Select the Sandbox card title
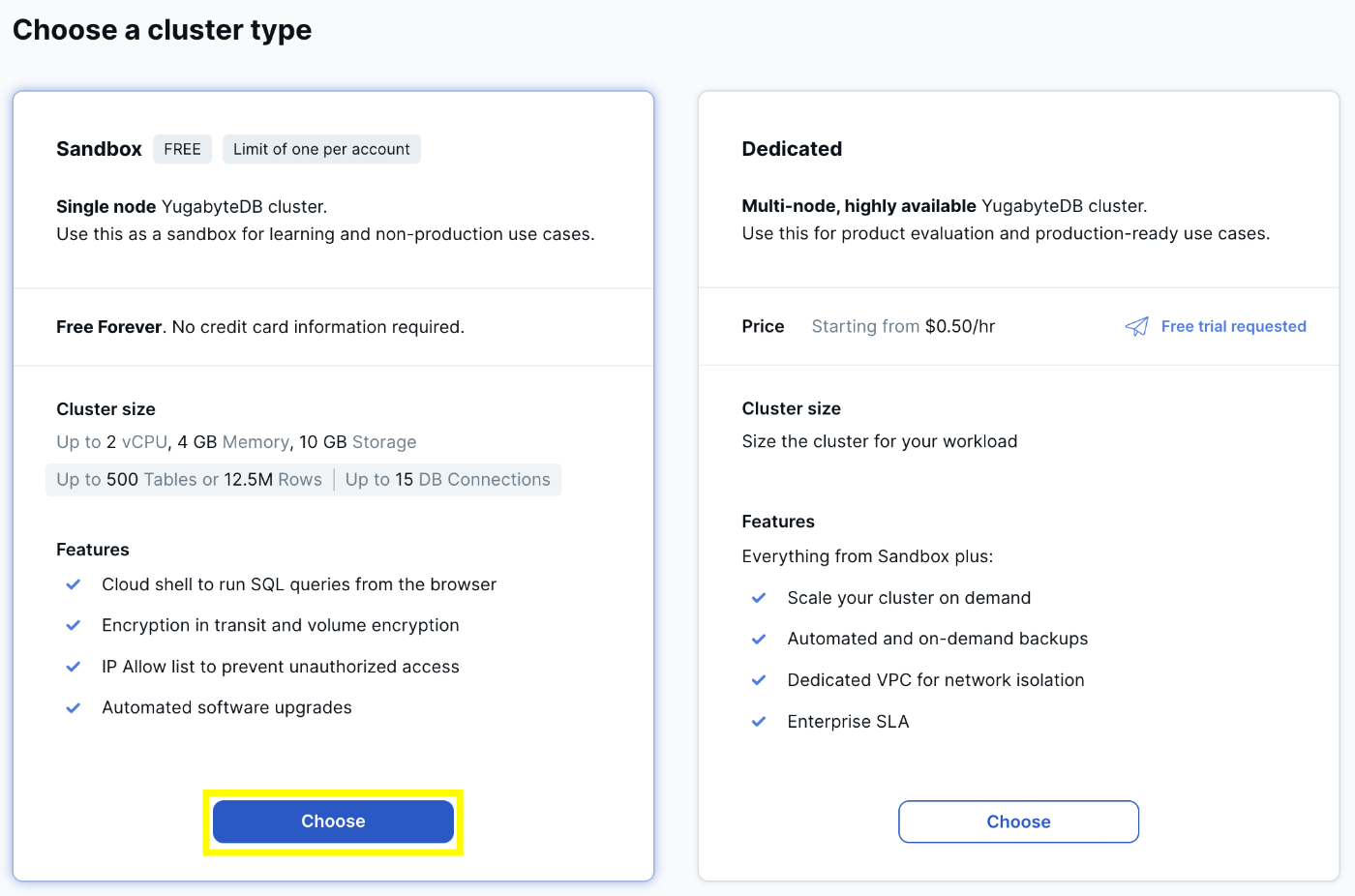 point(99,149)
